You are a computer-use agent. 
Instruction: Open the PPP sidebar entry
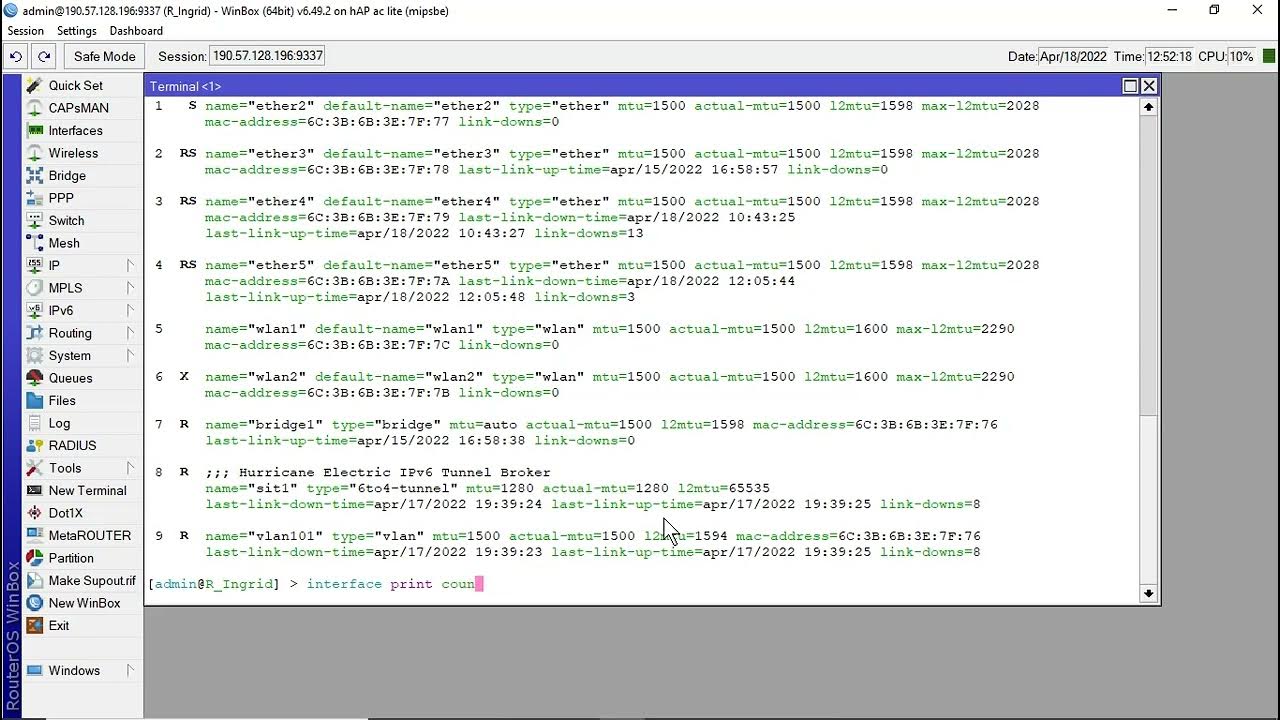coord(61,198)
